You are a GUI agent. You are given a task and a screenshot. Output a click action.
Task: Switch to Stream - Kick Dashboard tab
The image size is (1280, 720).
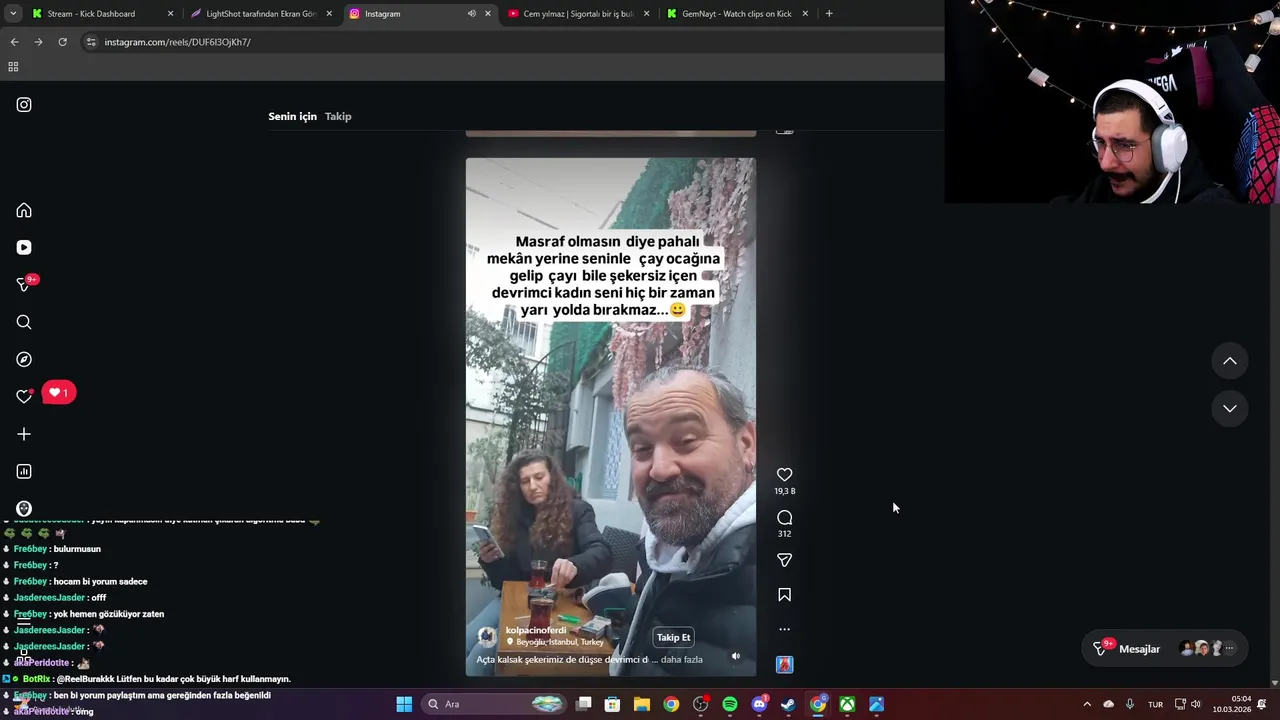(103, 14)
